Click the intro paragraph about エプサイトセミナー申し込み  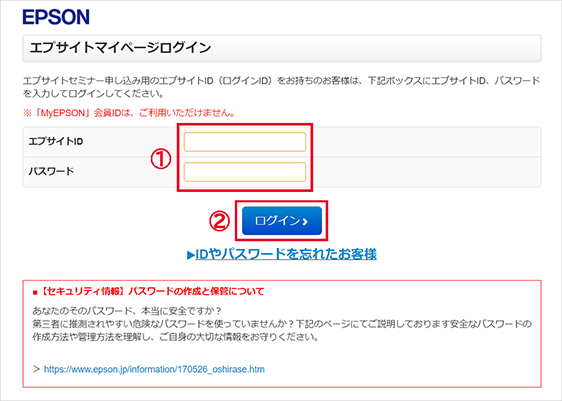[281, 87]
